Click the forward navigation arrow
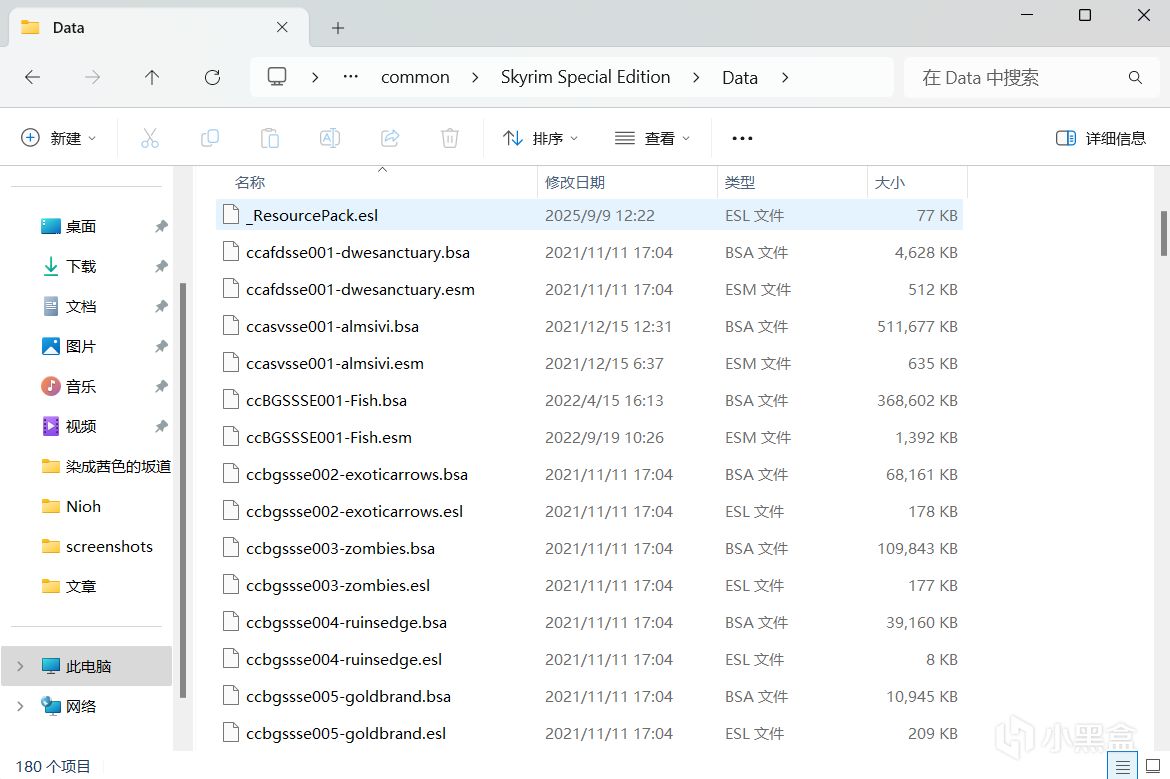The height and width of the screenshot is (779, 1170). click(93, 77)
